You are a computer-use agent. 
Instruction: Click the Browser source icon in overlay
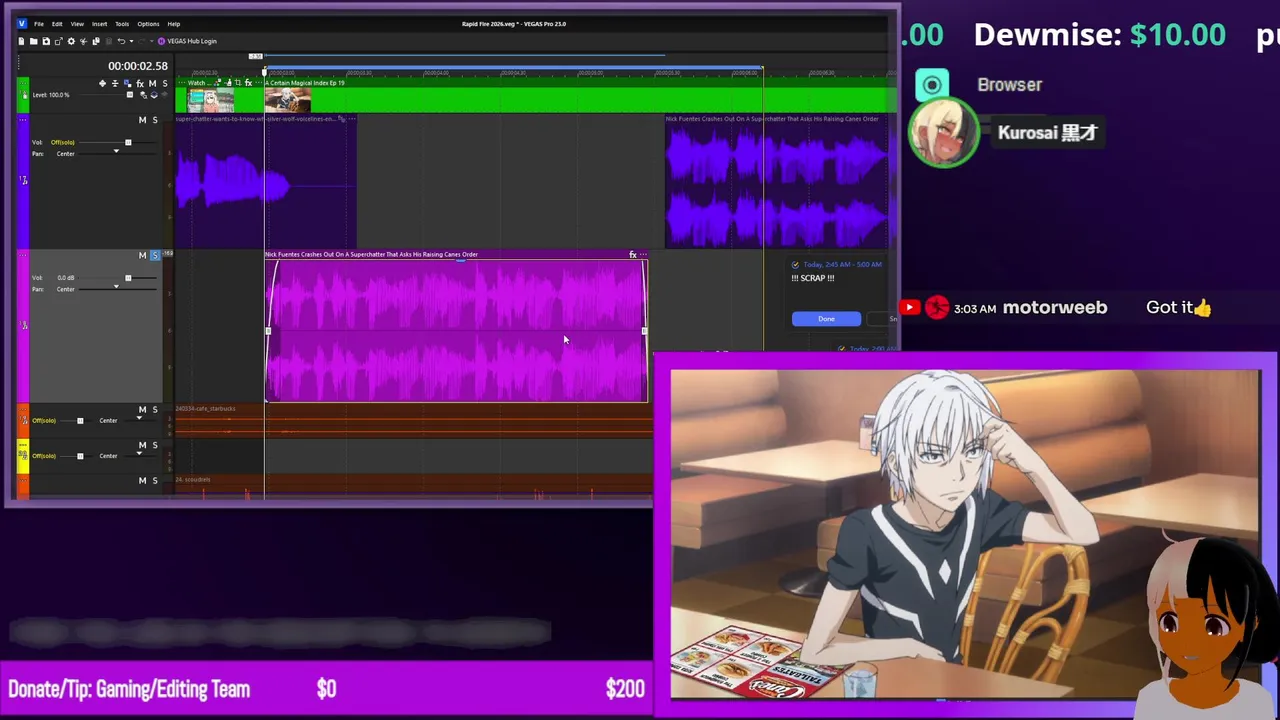tap(932, 85)
